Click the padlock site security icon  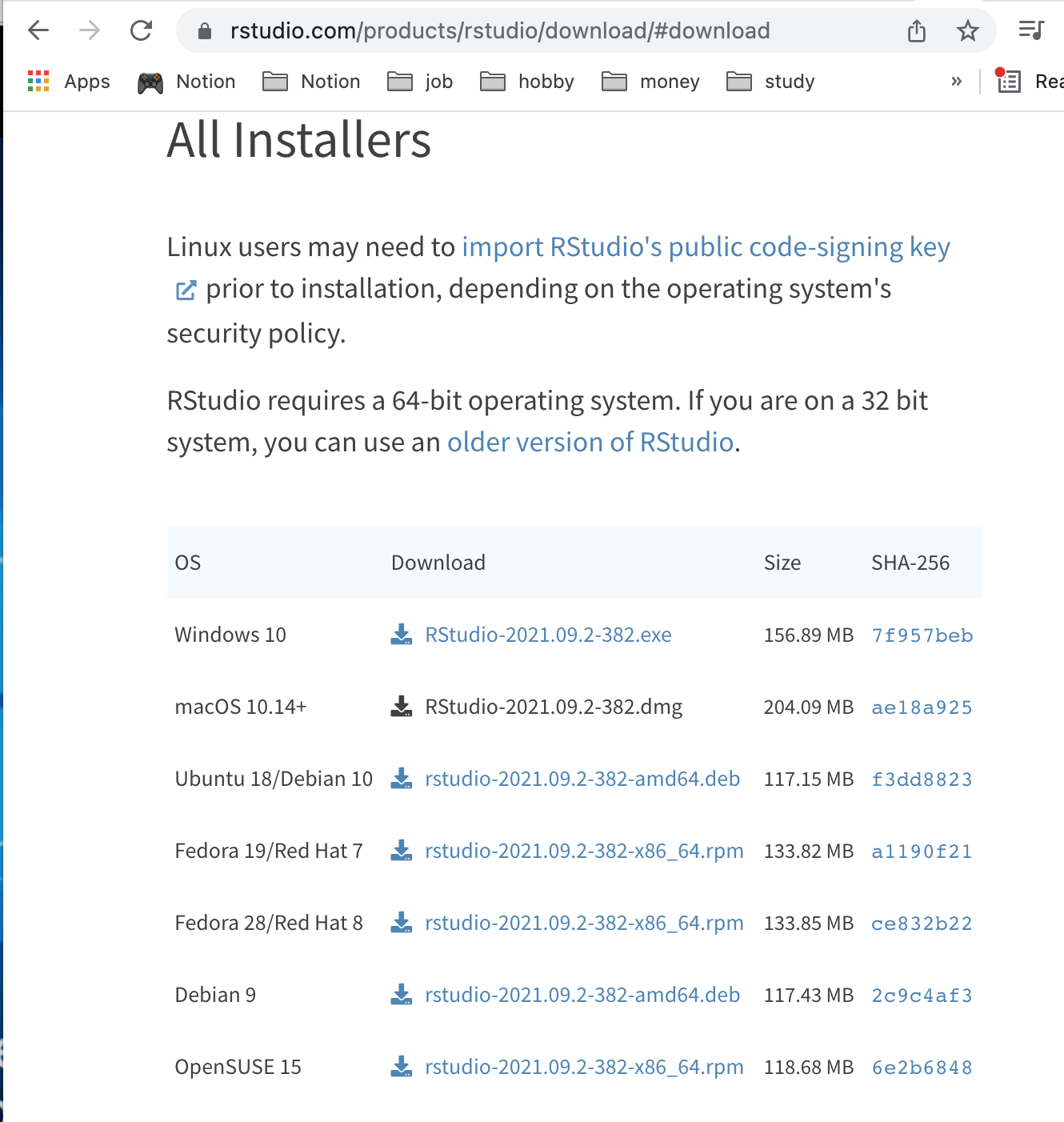pos(205,31)
